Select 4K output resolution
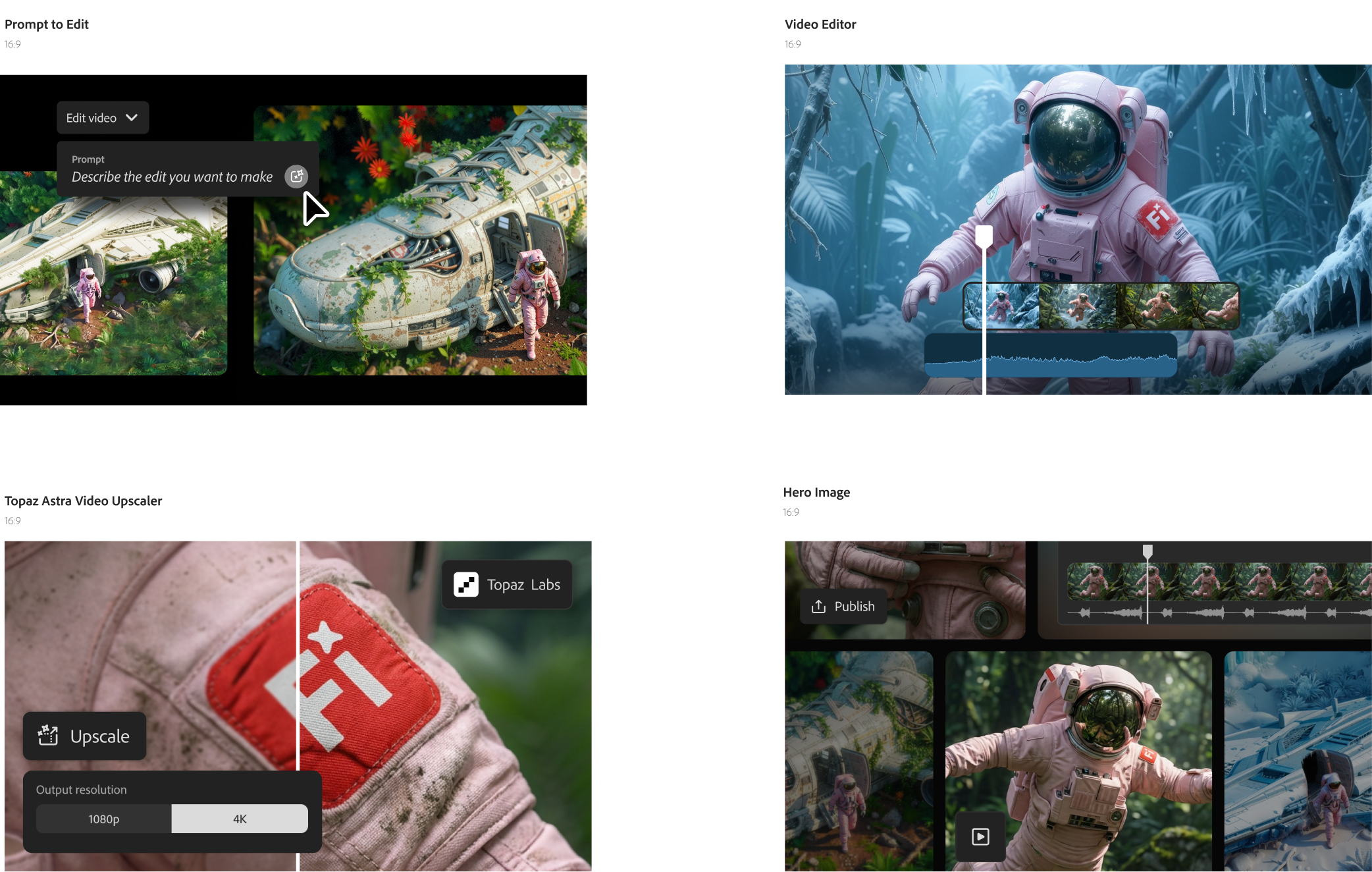 click(240, 819)
